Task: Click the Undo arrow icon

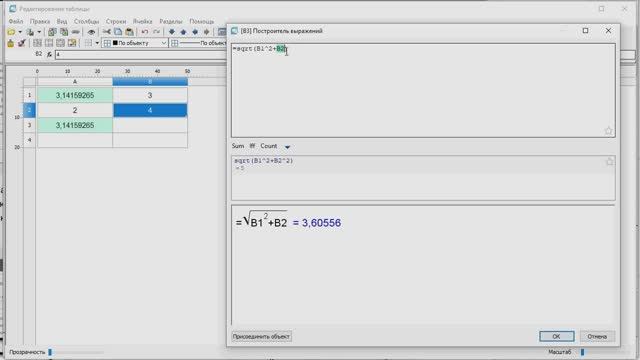Action: coord(144,32)
